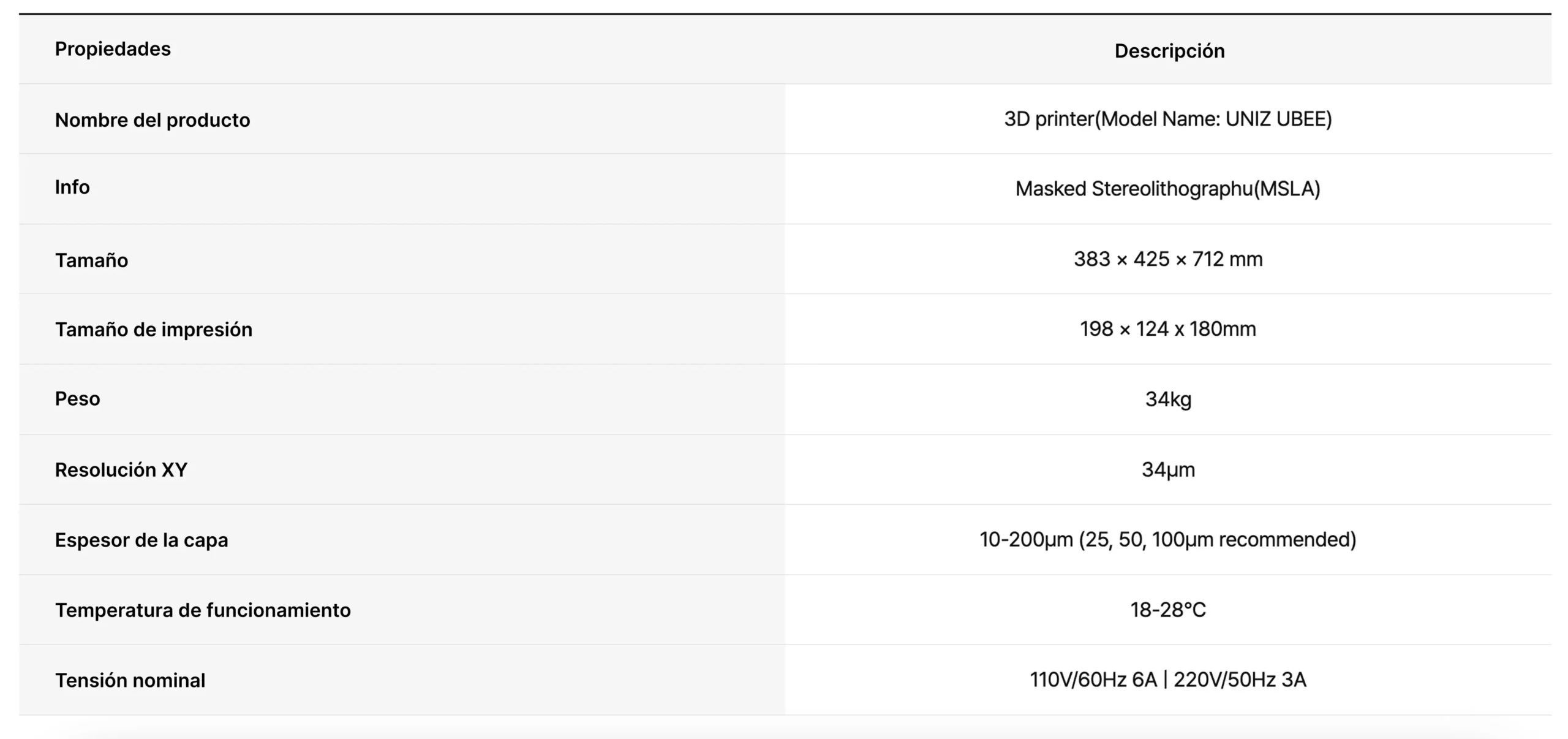Select the Espesor de la capa label

point(141,540)
